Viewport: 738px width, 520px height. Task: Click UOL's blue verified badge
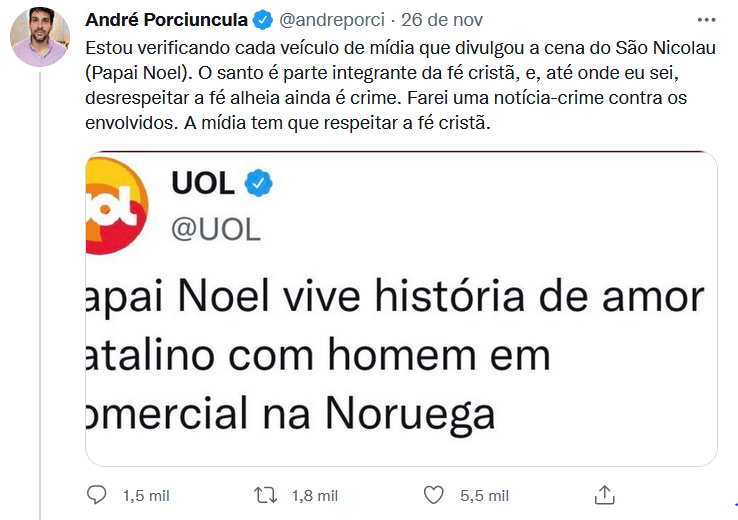260,183
